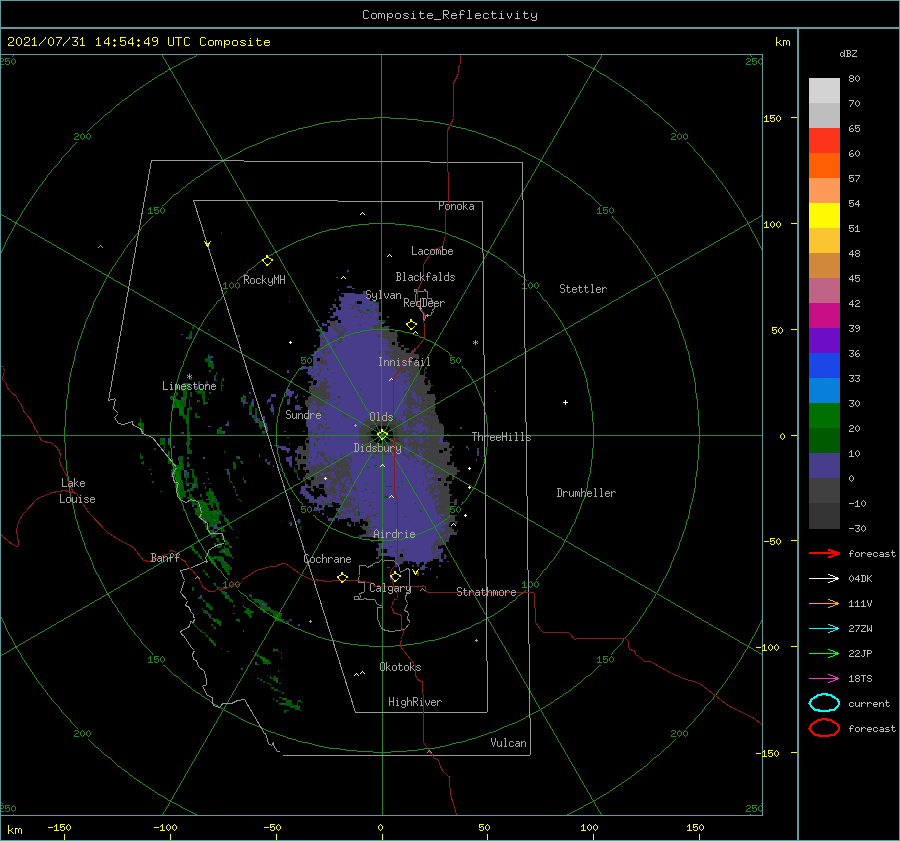Click the Ponoka city label
Screen dimensions: 900x841
[x=456, y=206]
